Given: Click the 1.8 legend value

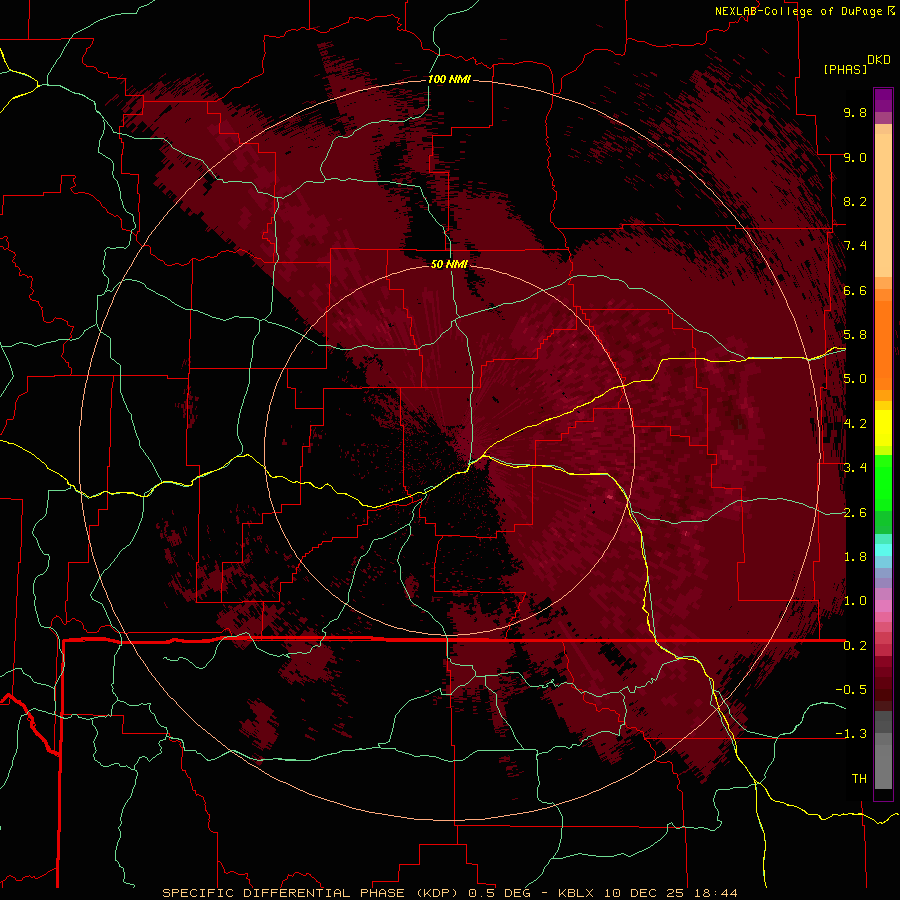Looking at the screenshot, I should tap(855, 557).
